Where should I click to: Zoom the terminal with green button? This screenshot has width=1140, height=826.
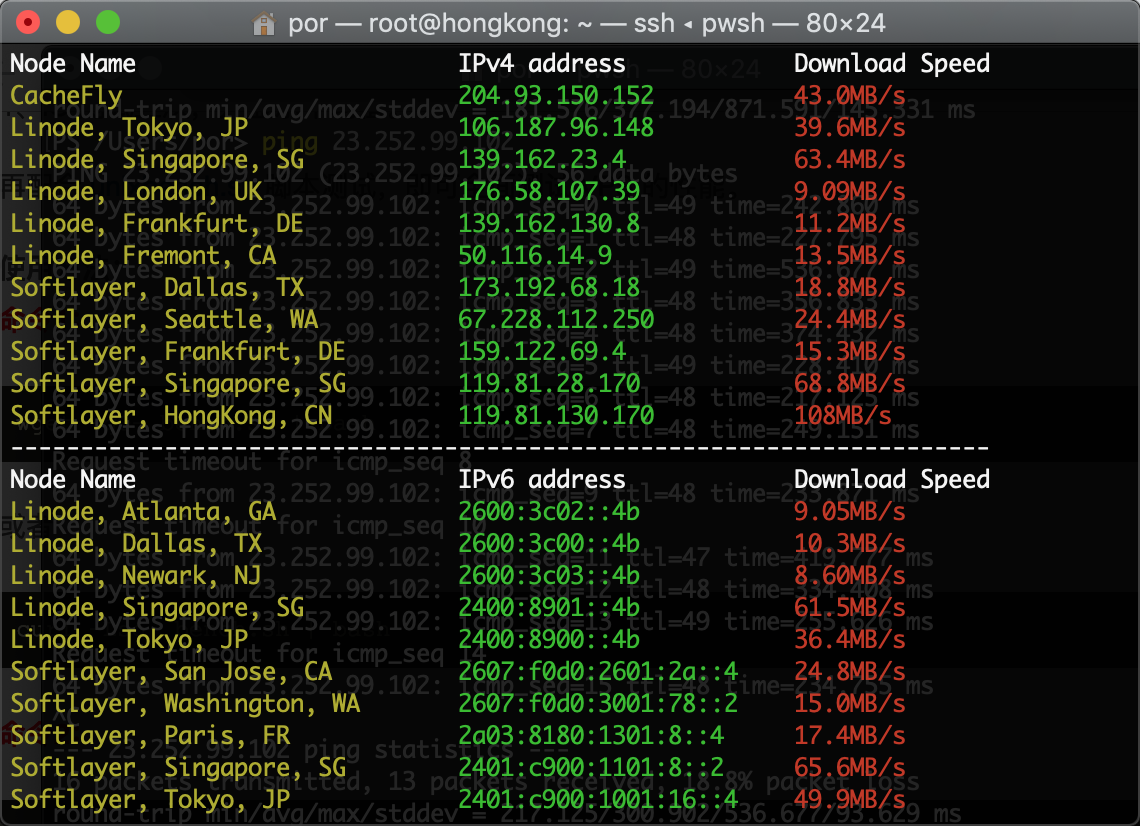pos(108,23)
